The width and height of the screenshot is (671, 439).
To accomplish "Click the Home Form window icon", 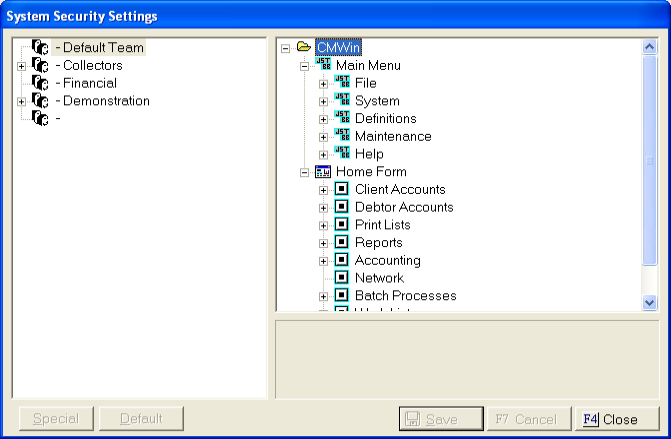I will tap(323, 172).
